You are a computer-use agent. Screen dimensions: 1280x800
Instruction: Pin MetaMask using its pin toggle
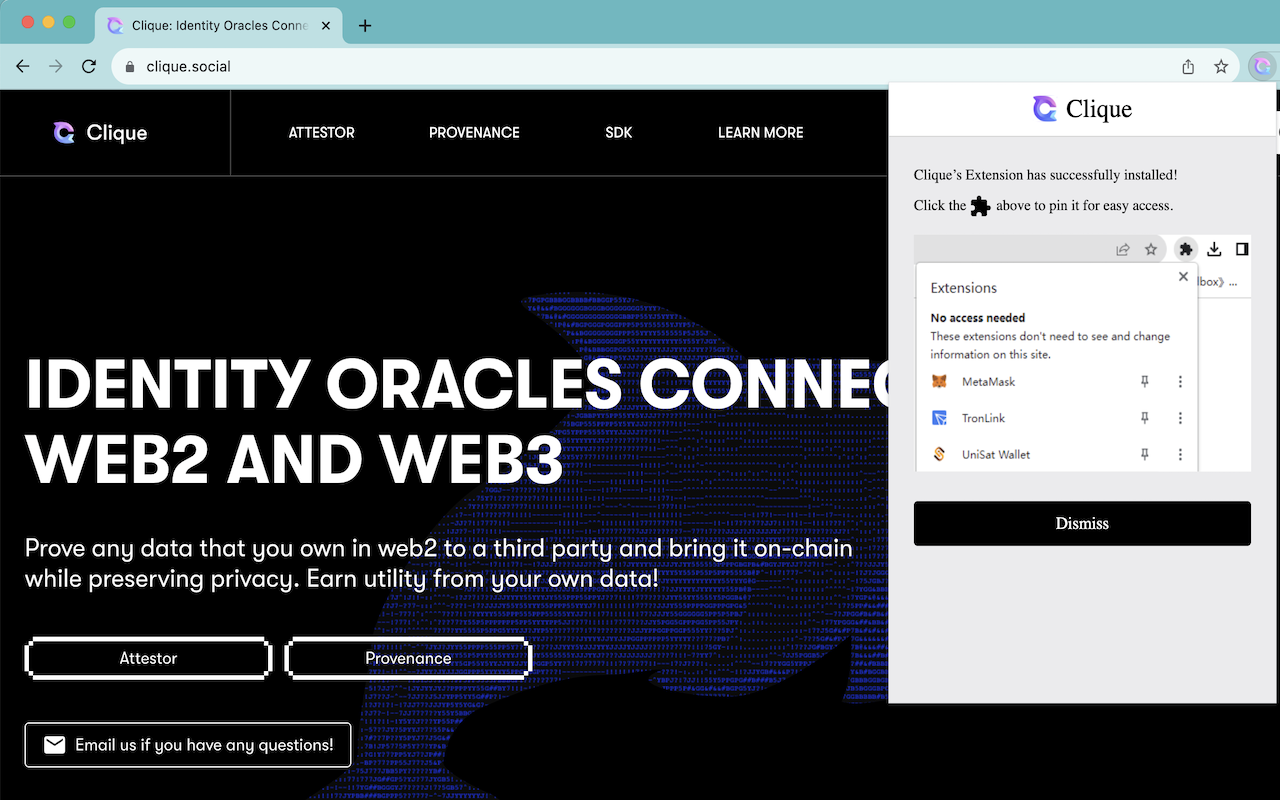(x=1144, y=381)
